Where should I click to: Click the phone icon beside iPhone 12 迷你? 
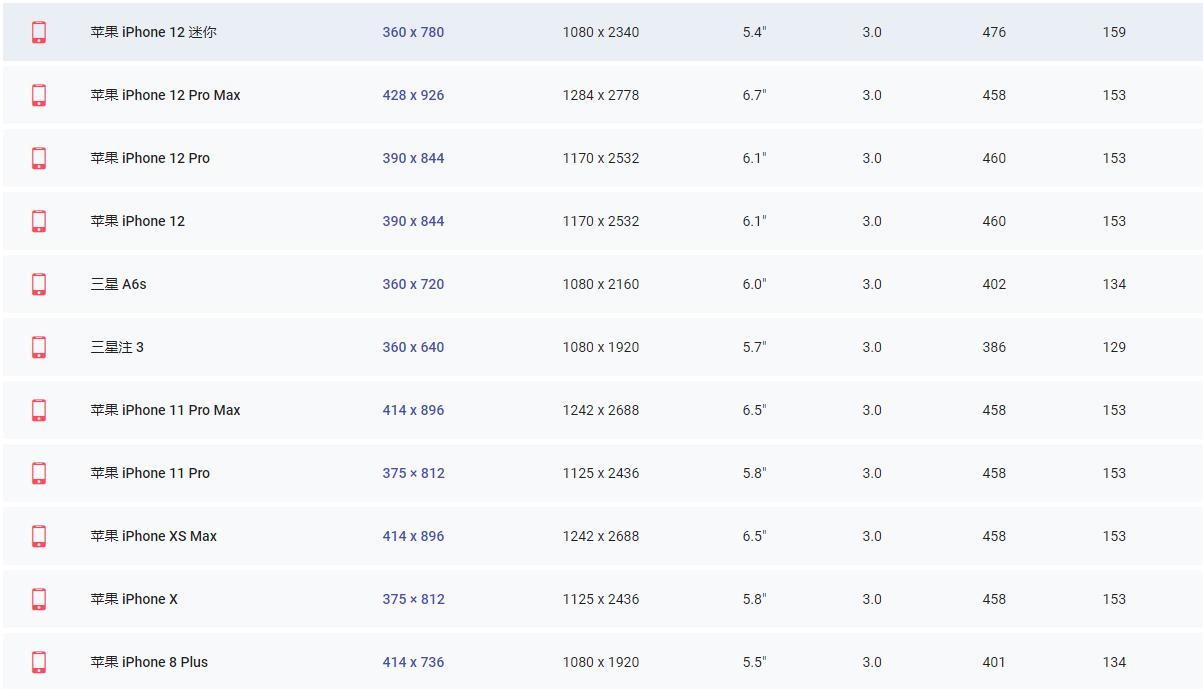tap(39, 32)
